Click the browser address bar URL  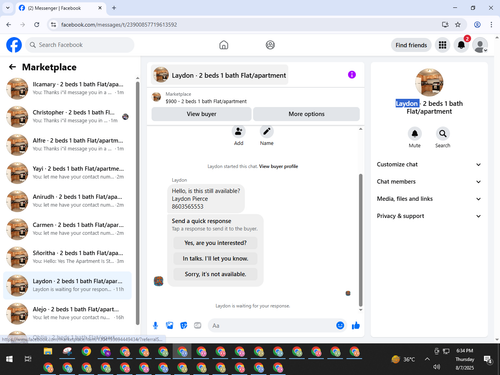click(x=119, y=25)
